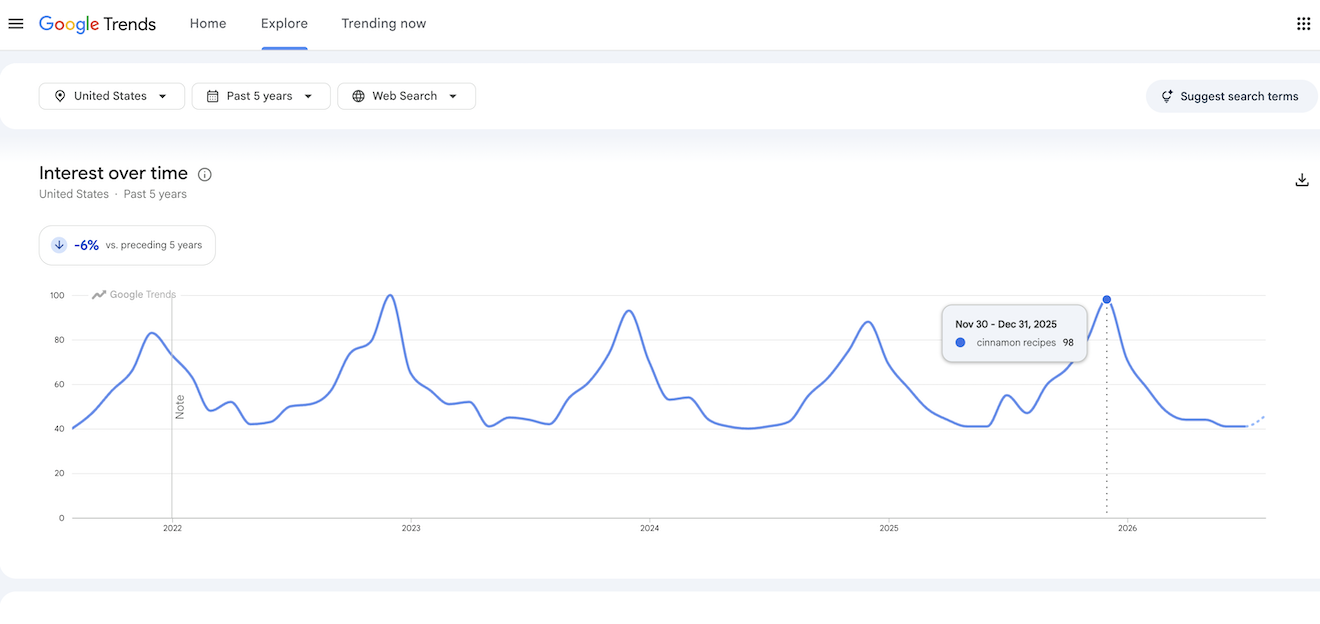Click cinnamon recipes label in tooltip
This screenshot has width=1320, height=624.
pyautogui.click(x=1016, y=342)
